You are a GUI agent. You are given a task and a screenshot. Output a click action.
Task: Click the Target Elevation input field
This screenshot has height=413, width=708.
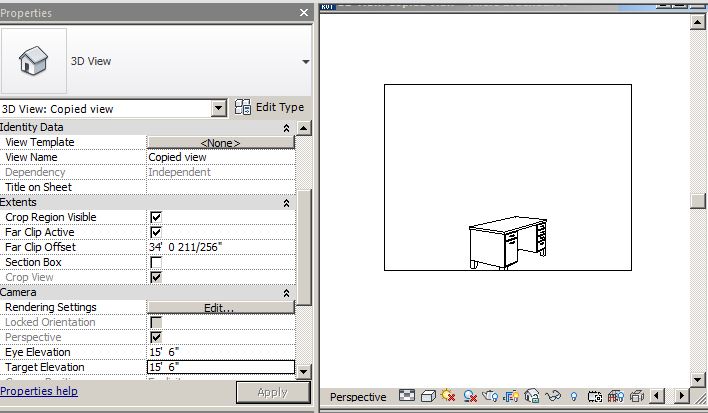coord(221,367)
